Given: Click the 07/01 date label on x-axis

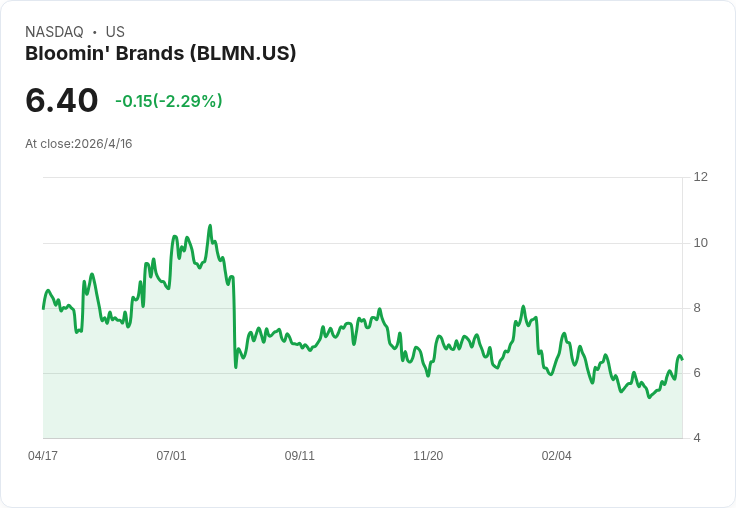Looking at the screenshot, I should point(171,456).
